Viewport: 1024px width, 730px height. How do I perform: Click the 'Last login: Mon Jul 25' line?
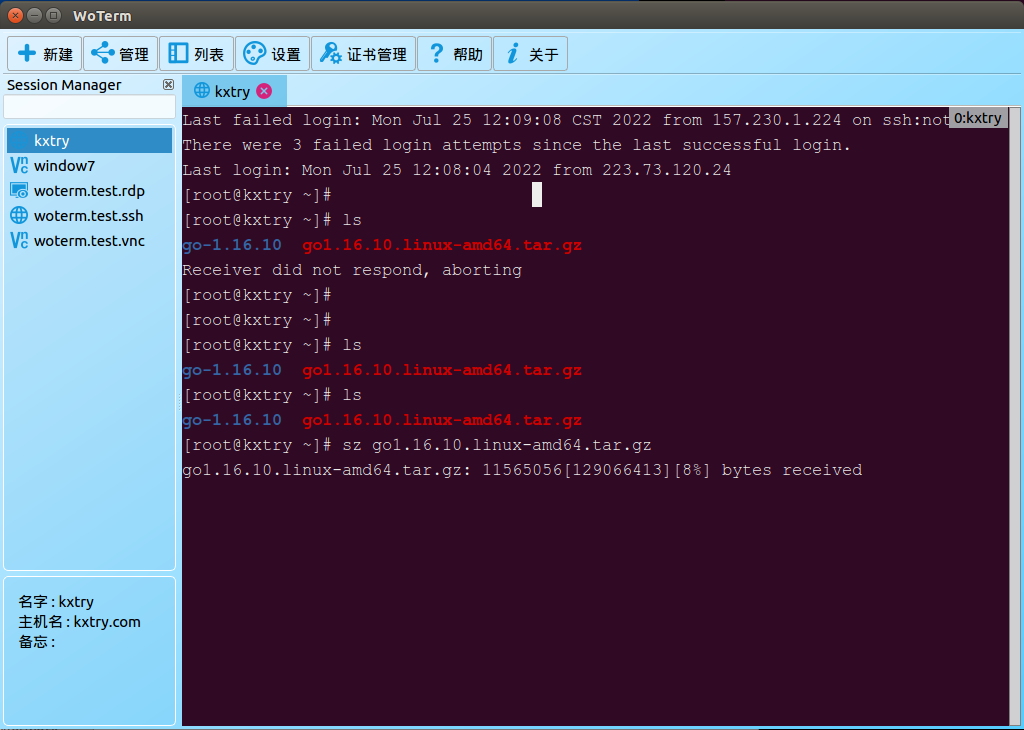(456, 170)
